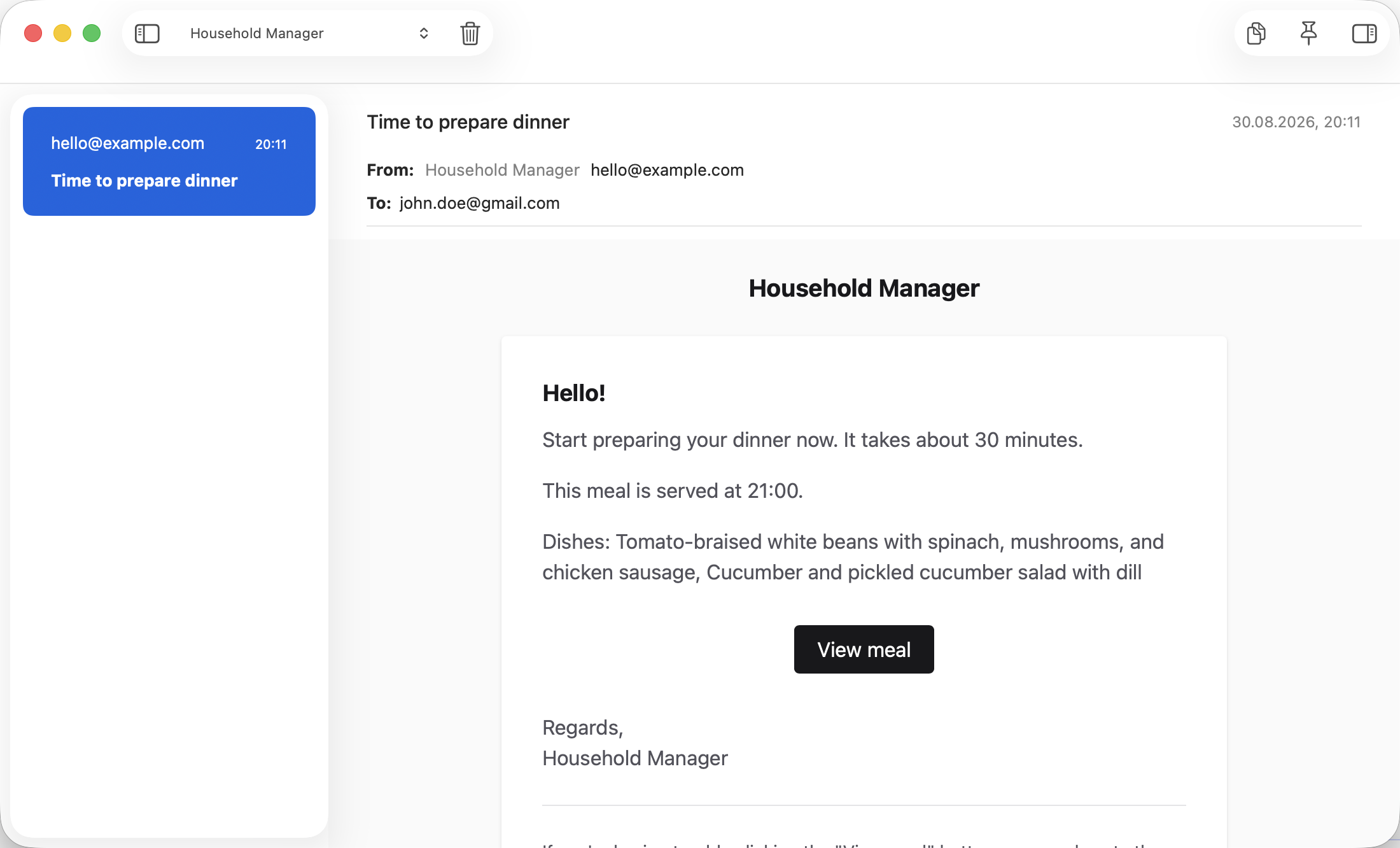Maximize the window with green button
Screen dimensions: 1400x848
tap(92, 33)
